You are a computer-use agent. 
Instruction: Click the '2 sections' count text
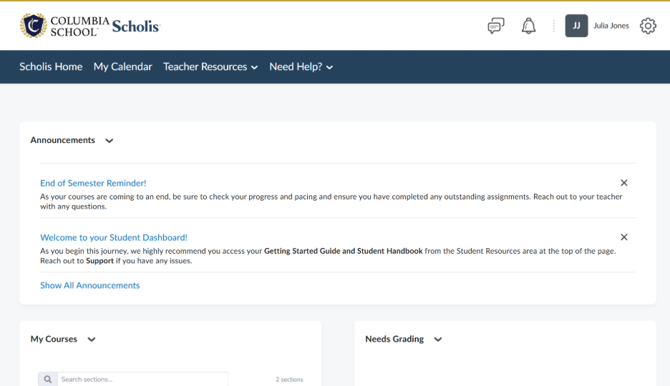click(289, 380)
